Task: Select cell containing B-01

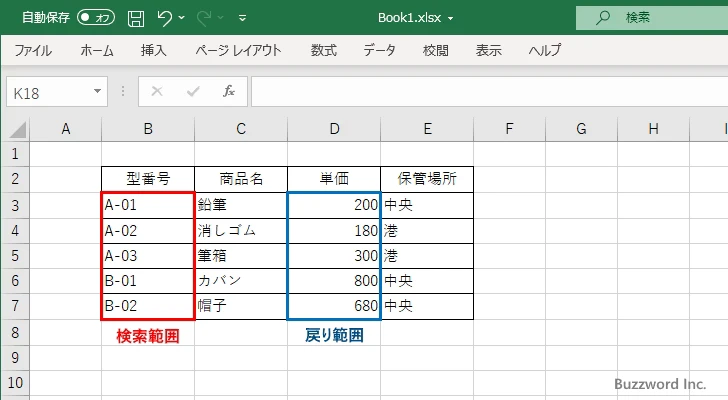Action: (148, 281)
